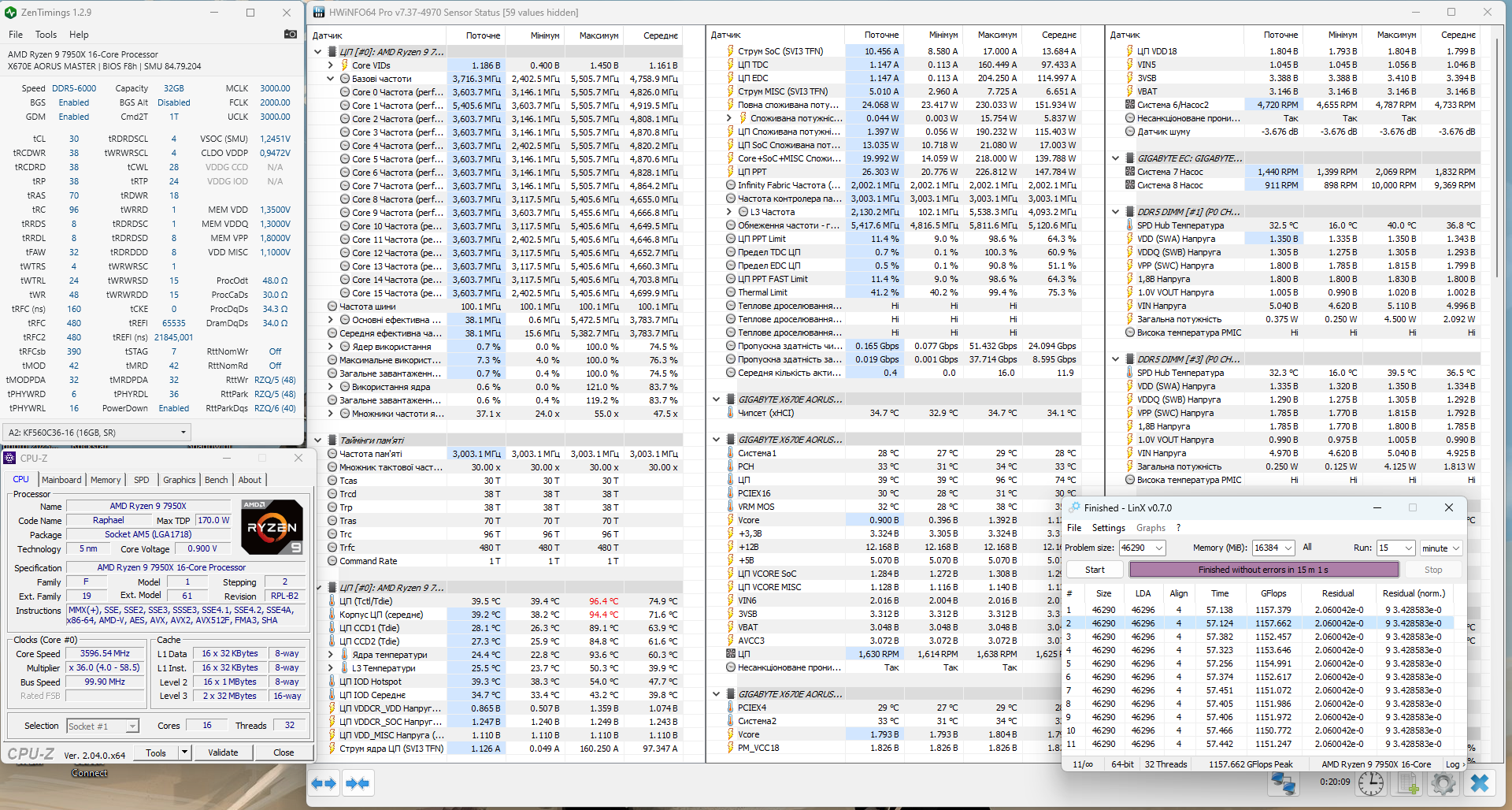Viewport: 1512px width, 810px height.
Task: Click the CPU-Z Validate button
Action: [223, 752]
